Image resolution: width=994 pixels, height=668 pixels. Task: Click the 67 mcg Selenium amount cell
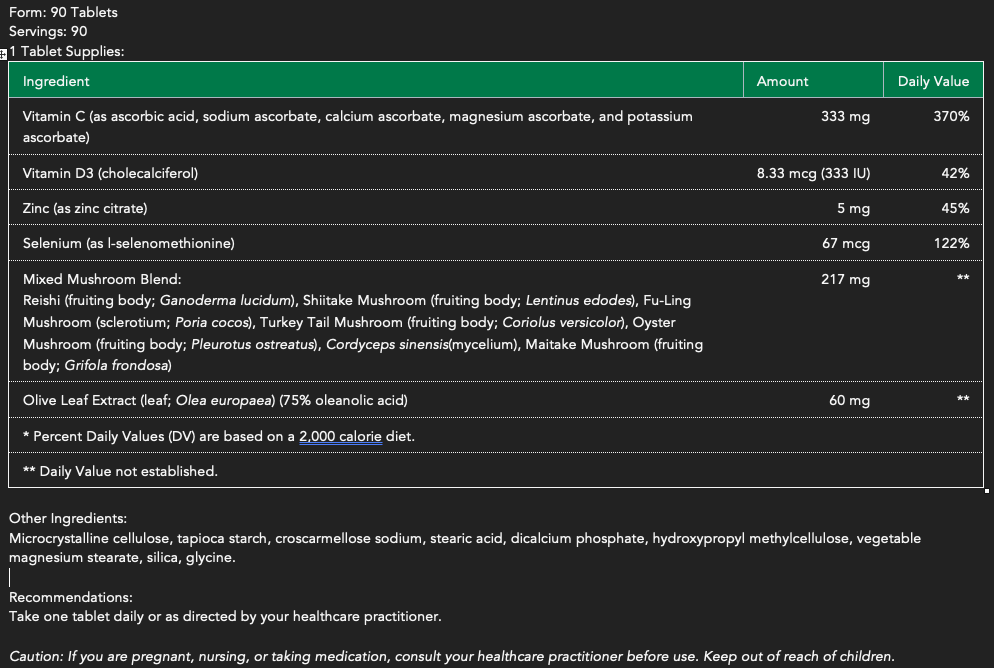845,243
